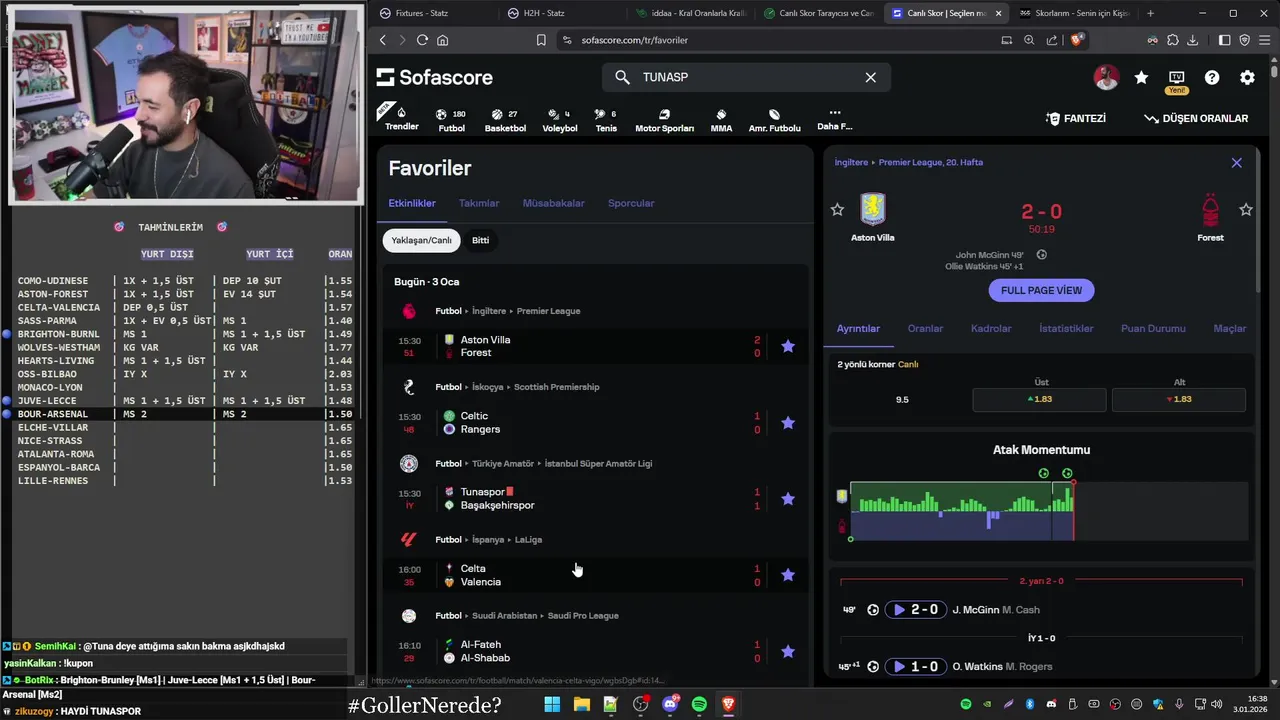The height and width of the screenshot is (720, 1280).
Task: Click the search field containing TUNASP
Action: 746,77
